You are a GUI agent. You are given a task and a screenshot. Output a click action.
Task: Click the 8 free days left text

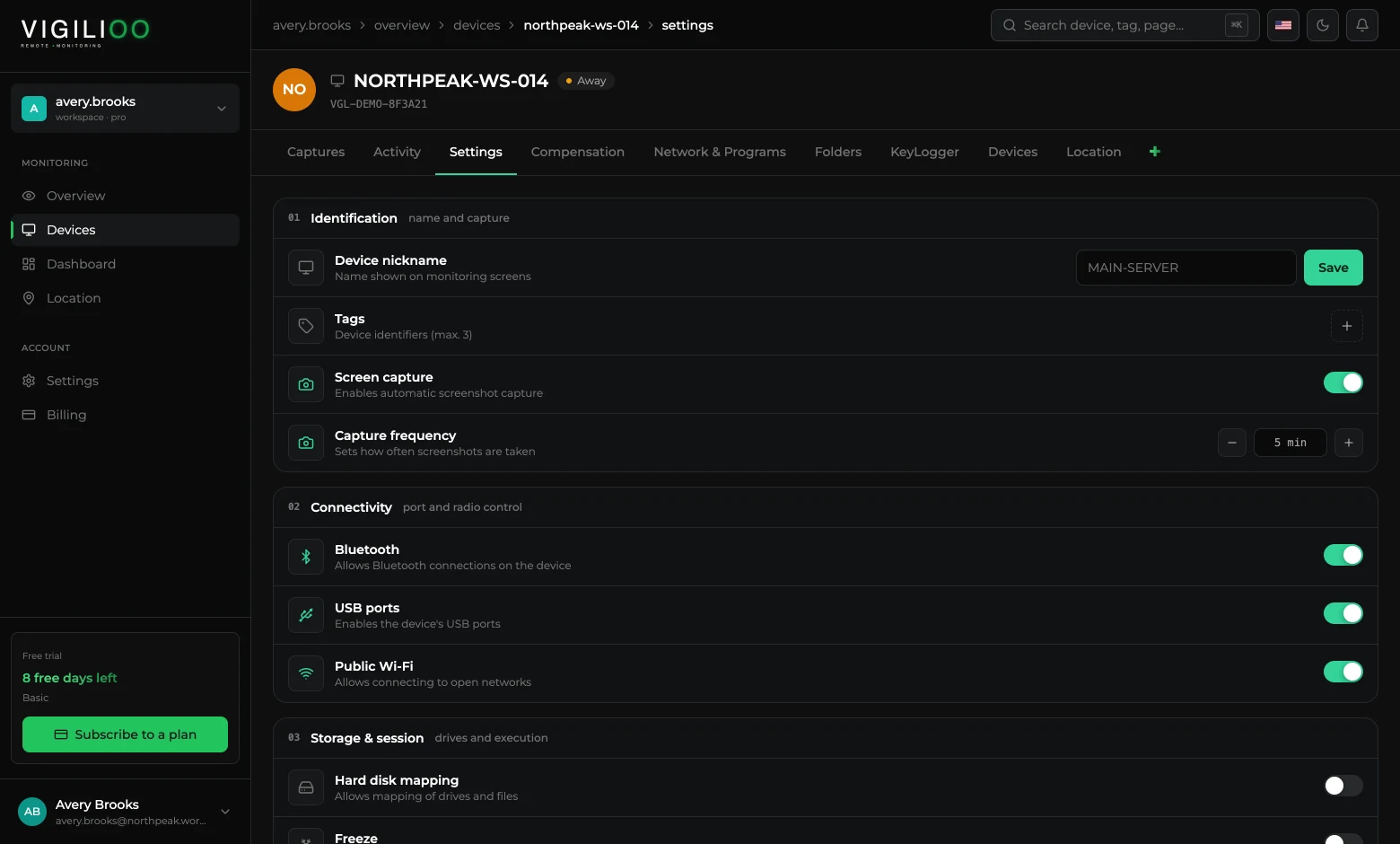(70, 678)
